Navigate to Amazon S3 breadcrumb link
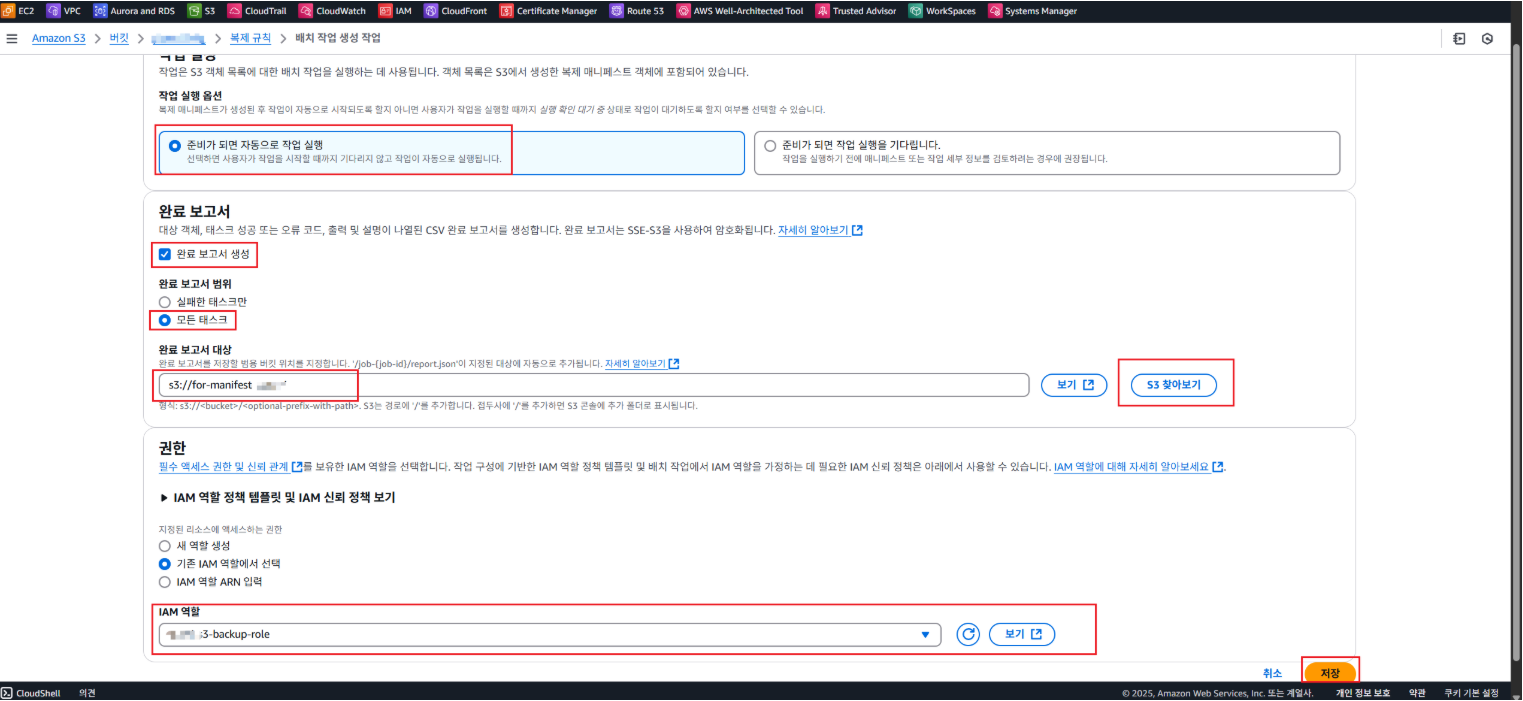The height and width of the screenshot is (701, 1523). click(x=58, y=38)
